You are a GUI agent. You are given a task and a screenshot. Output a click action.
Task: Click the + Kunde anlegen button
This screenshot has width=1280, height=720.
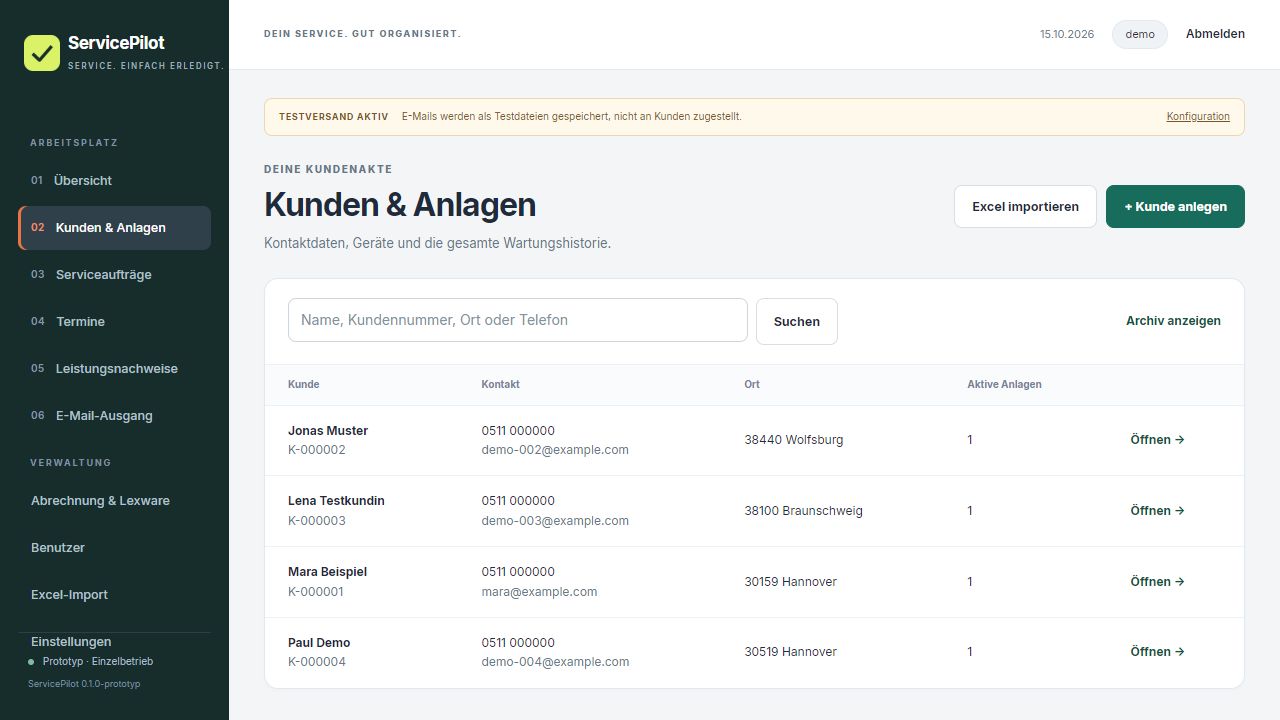1175,207
